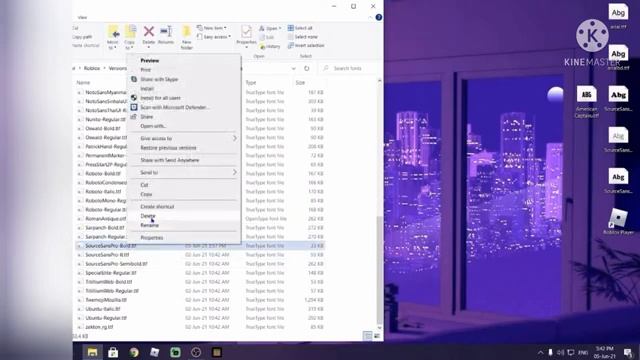Open Properties from the context menu
The image size is (640, 360).
click(152, 238)
